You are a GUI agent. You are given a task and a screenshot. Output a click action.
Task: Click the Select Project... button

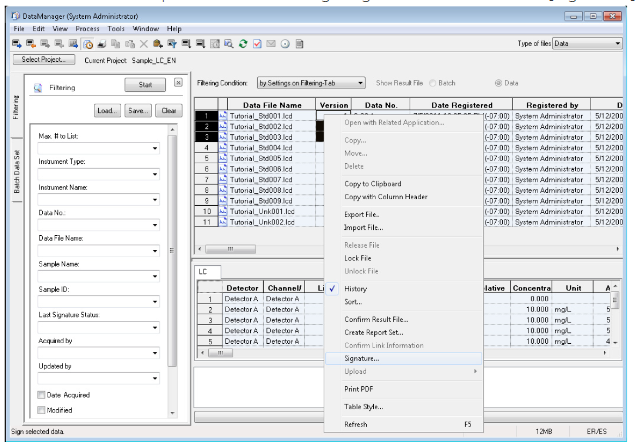tap(44, 59)
